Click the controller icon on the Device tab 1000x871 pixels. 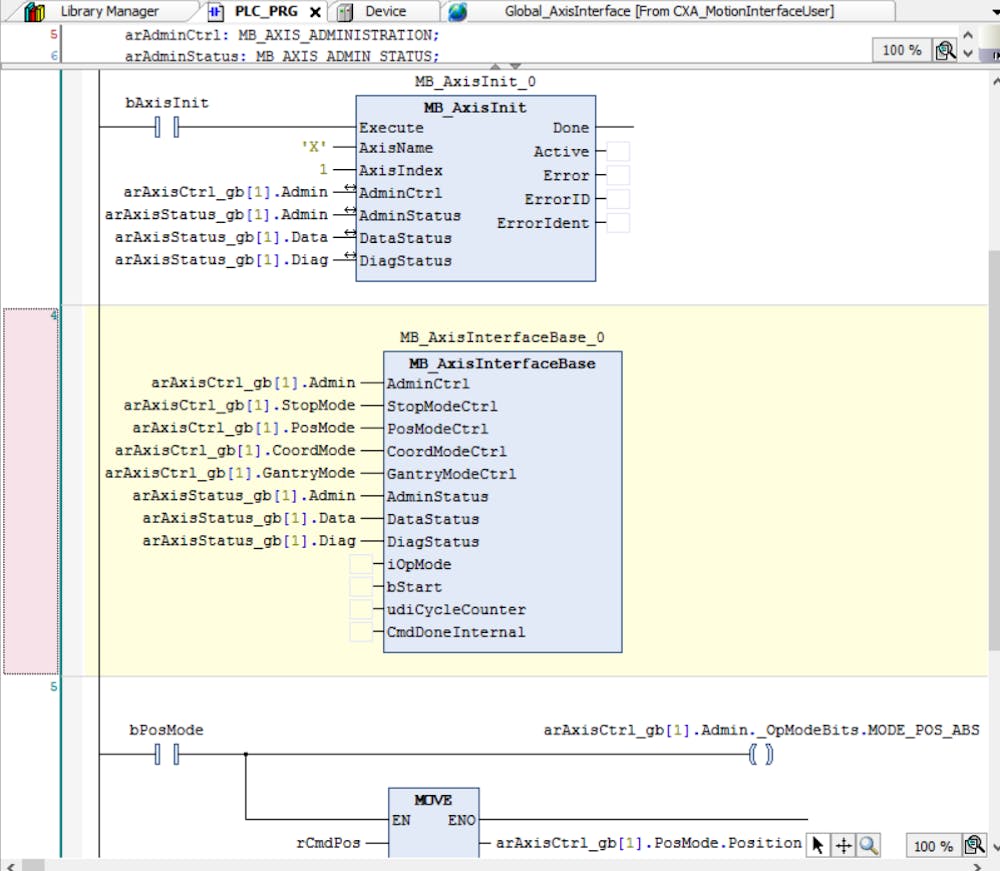click(x=345, y=11)
